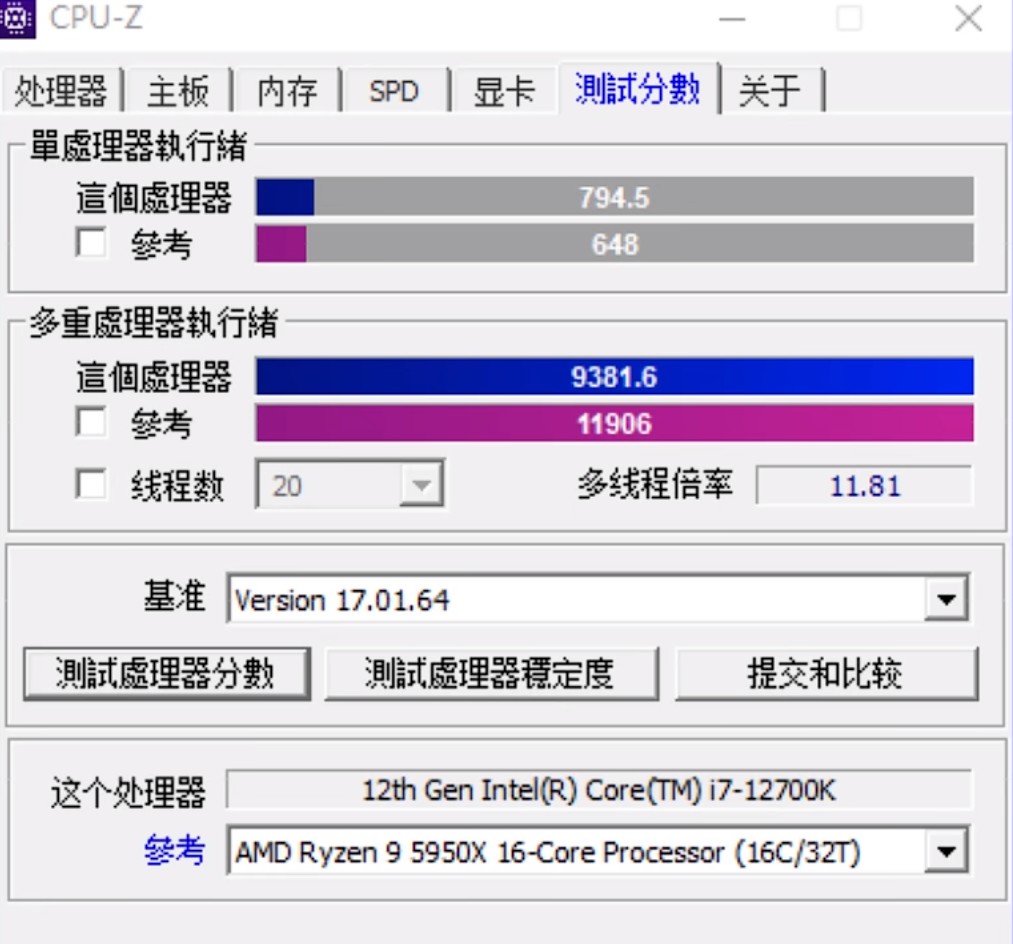Screen dimensions: 1013x944
Task: Open the thread count dropdown showing 20
Action: (x=350, y=484)
